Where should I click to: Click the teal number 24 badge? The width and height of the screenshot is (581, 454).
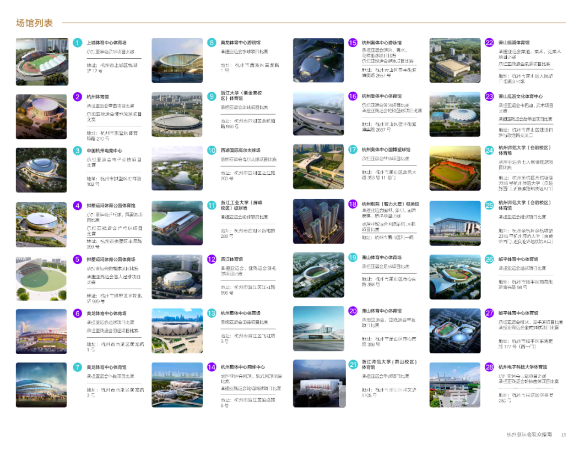[x=489, y=150]
